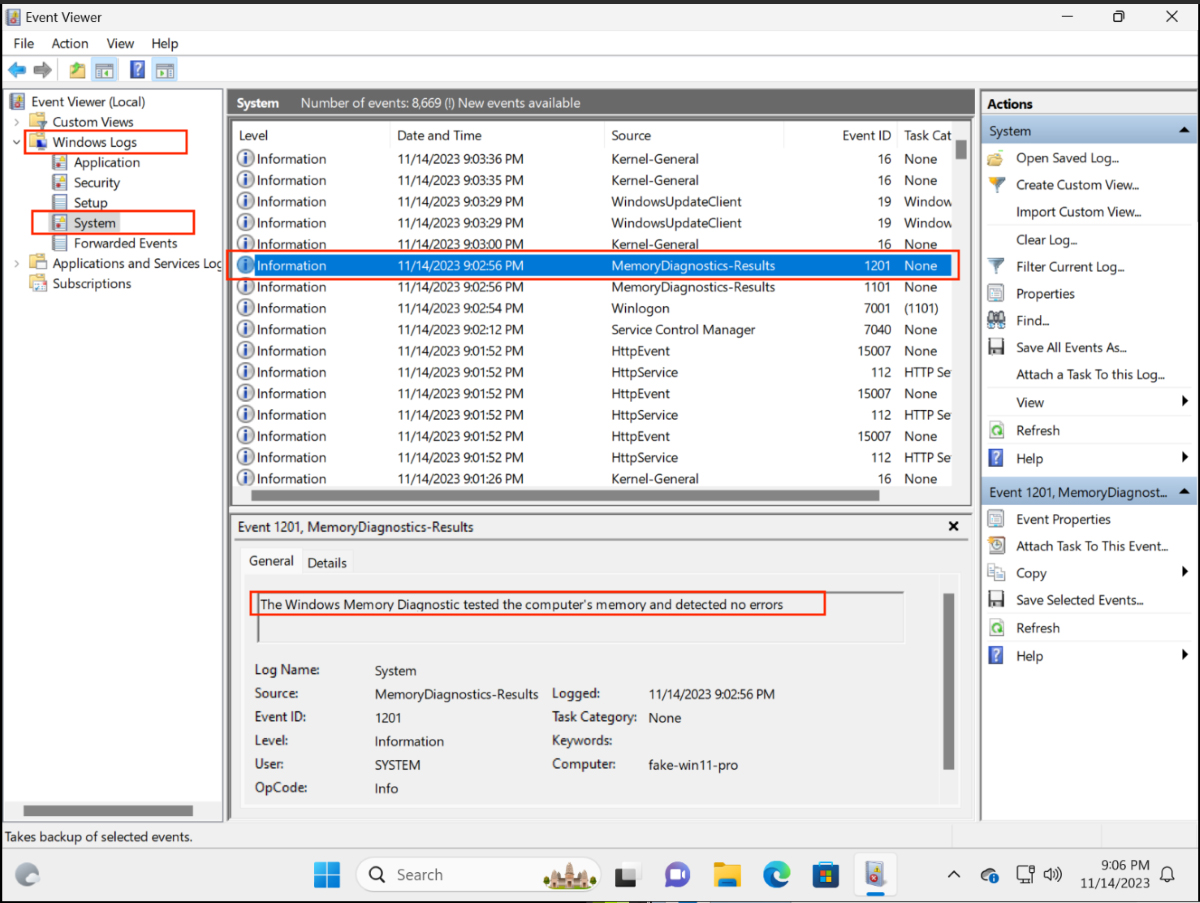Collapse the System actions group
This screenshot has height=903, width=1200.
pyautogui.click(x=1184, y=130)
